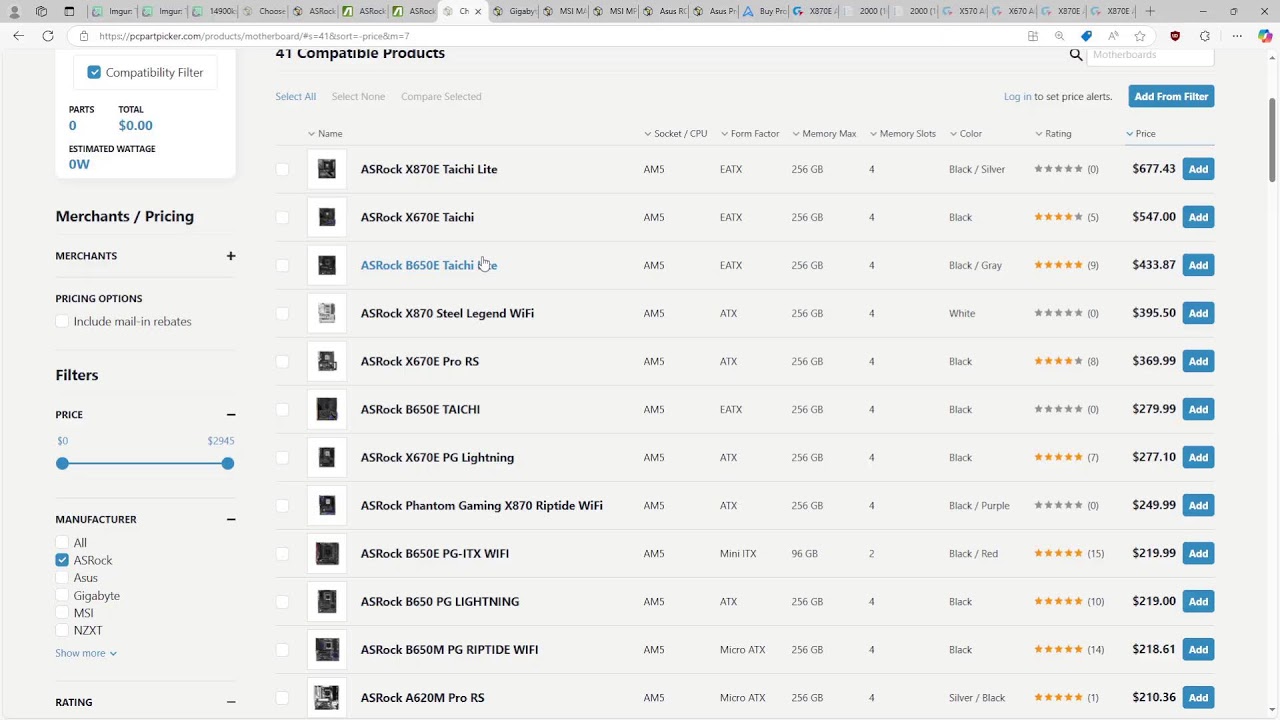Click the Add From Filter button
This screenshot has height=720, width=1280.
point(1171,96)
